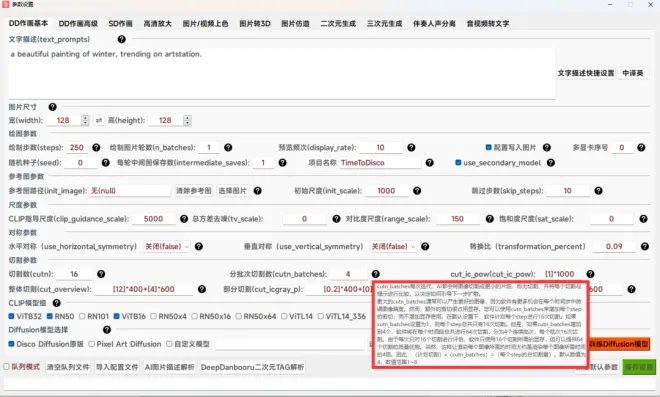
Task: Click 中译英 translate button
Action: click(x=633, y=73)
